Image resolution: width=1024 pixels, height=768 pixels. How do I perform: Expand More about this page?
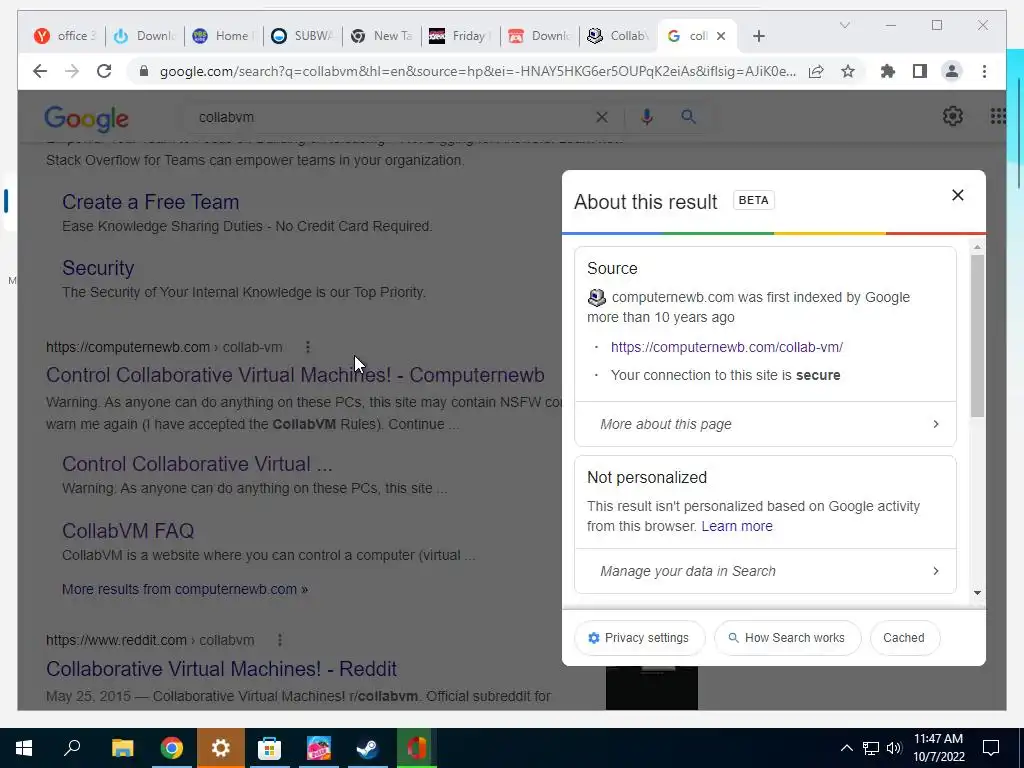tap(765, 424)
